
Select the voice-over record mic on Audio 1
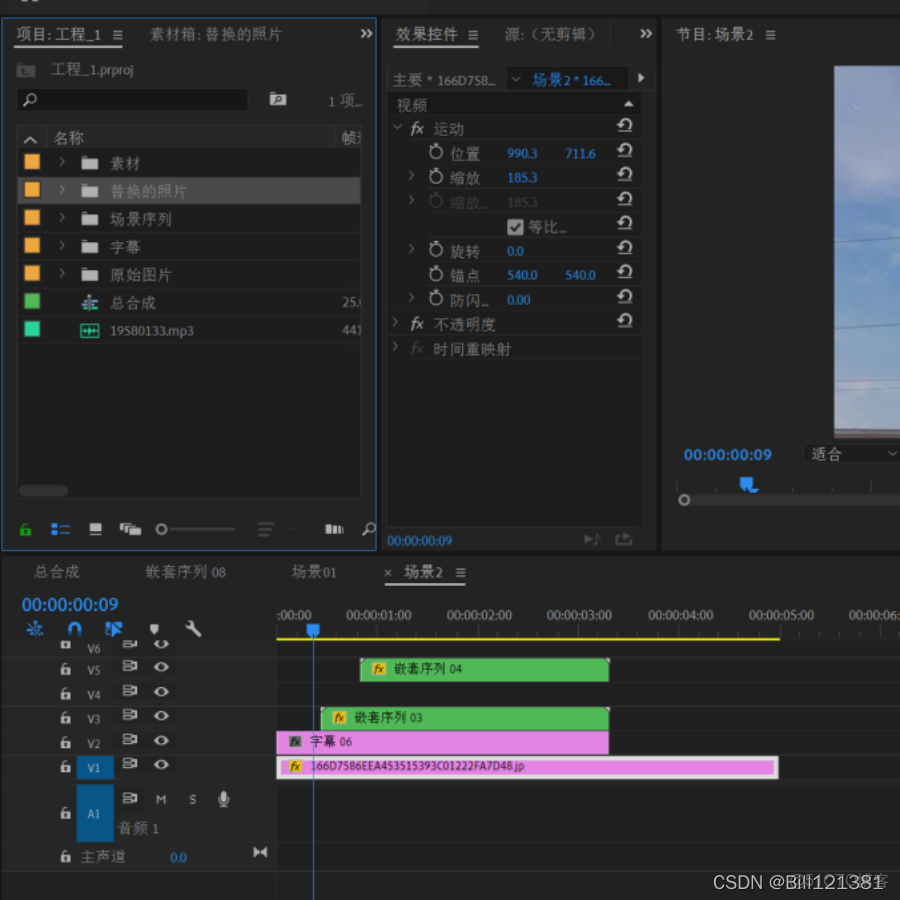[x=223, y=798]
